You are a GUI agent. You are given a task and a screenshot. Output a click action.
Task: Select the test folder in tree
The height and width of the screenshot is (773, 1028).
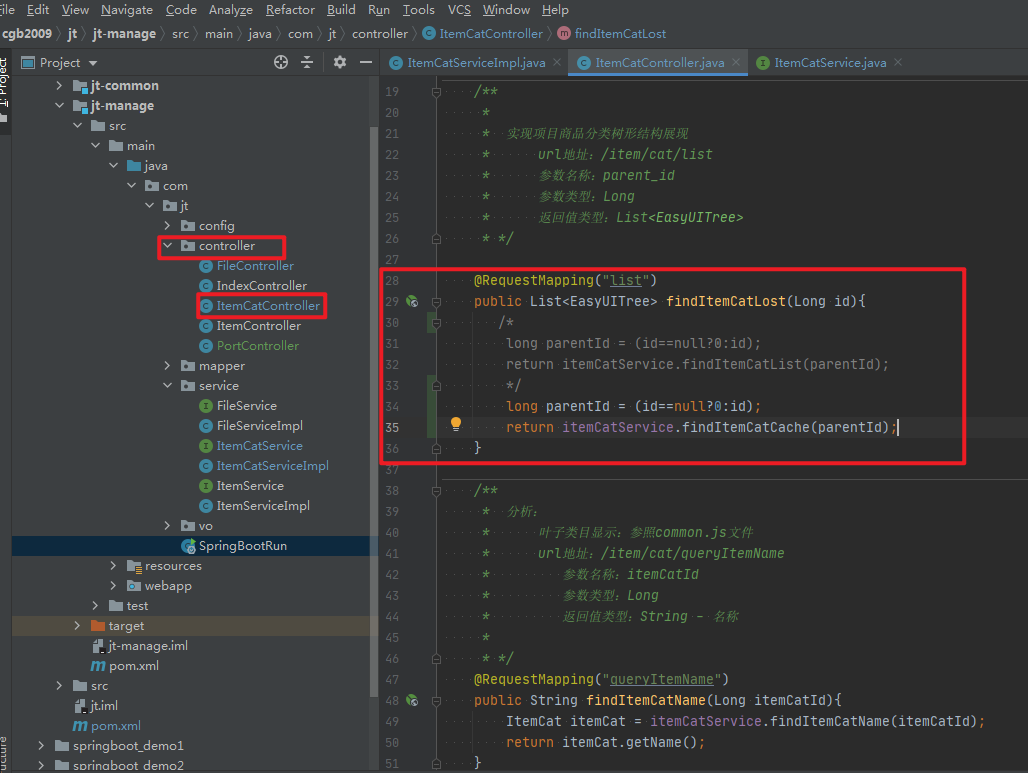137,606
